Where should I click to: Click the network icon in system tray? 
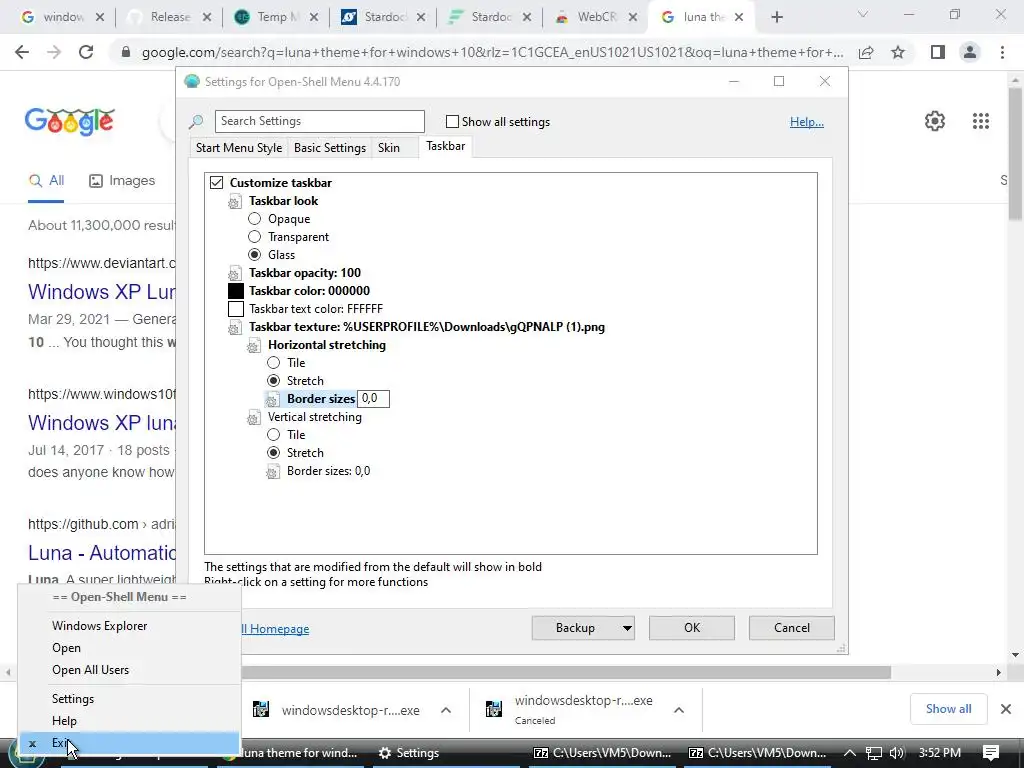873,753
